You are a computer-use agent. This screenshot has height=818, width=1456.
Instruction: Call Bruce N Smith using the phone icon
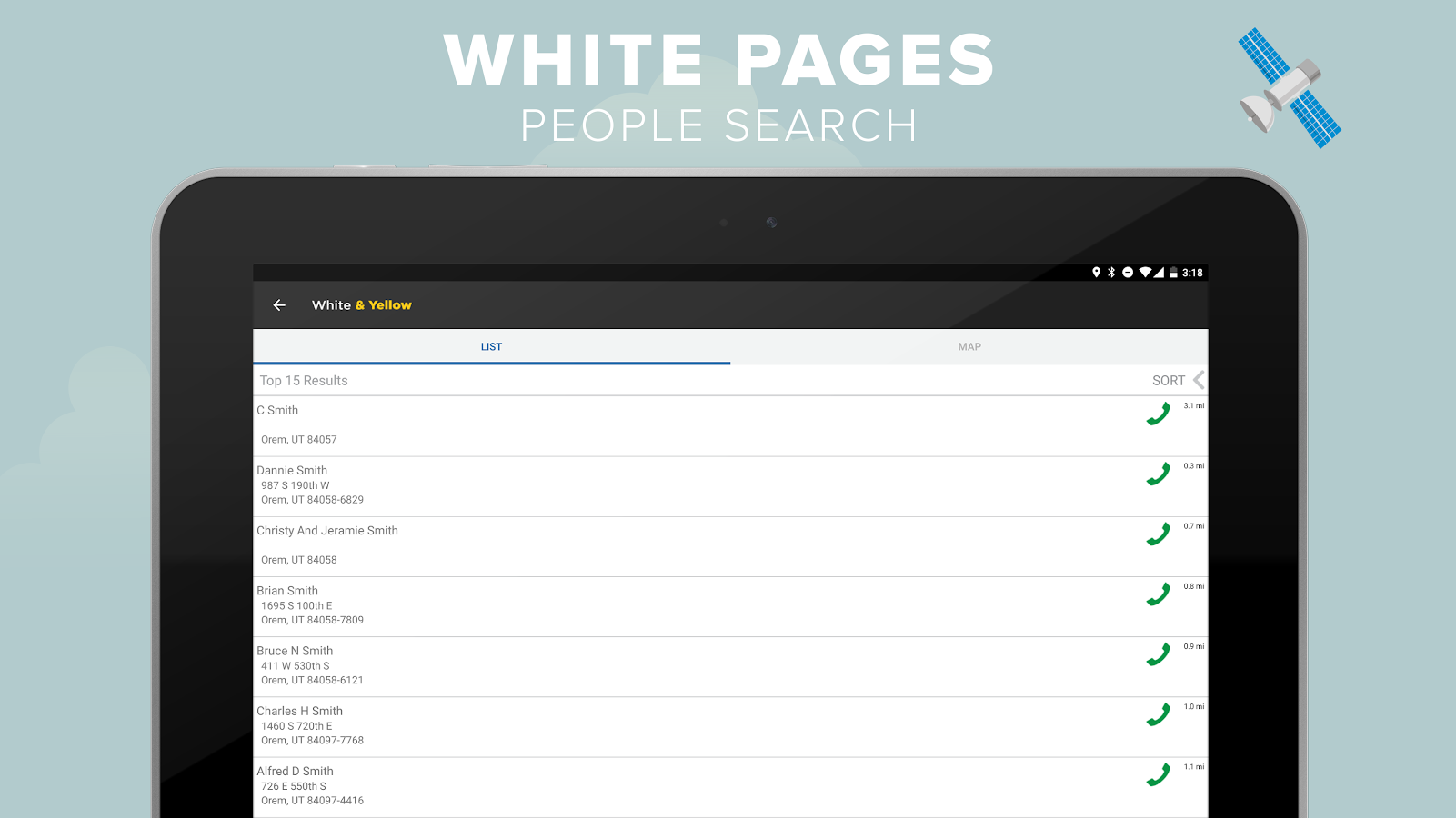pos(1158,654)
